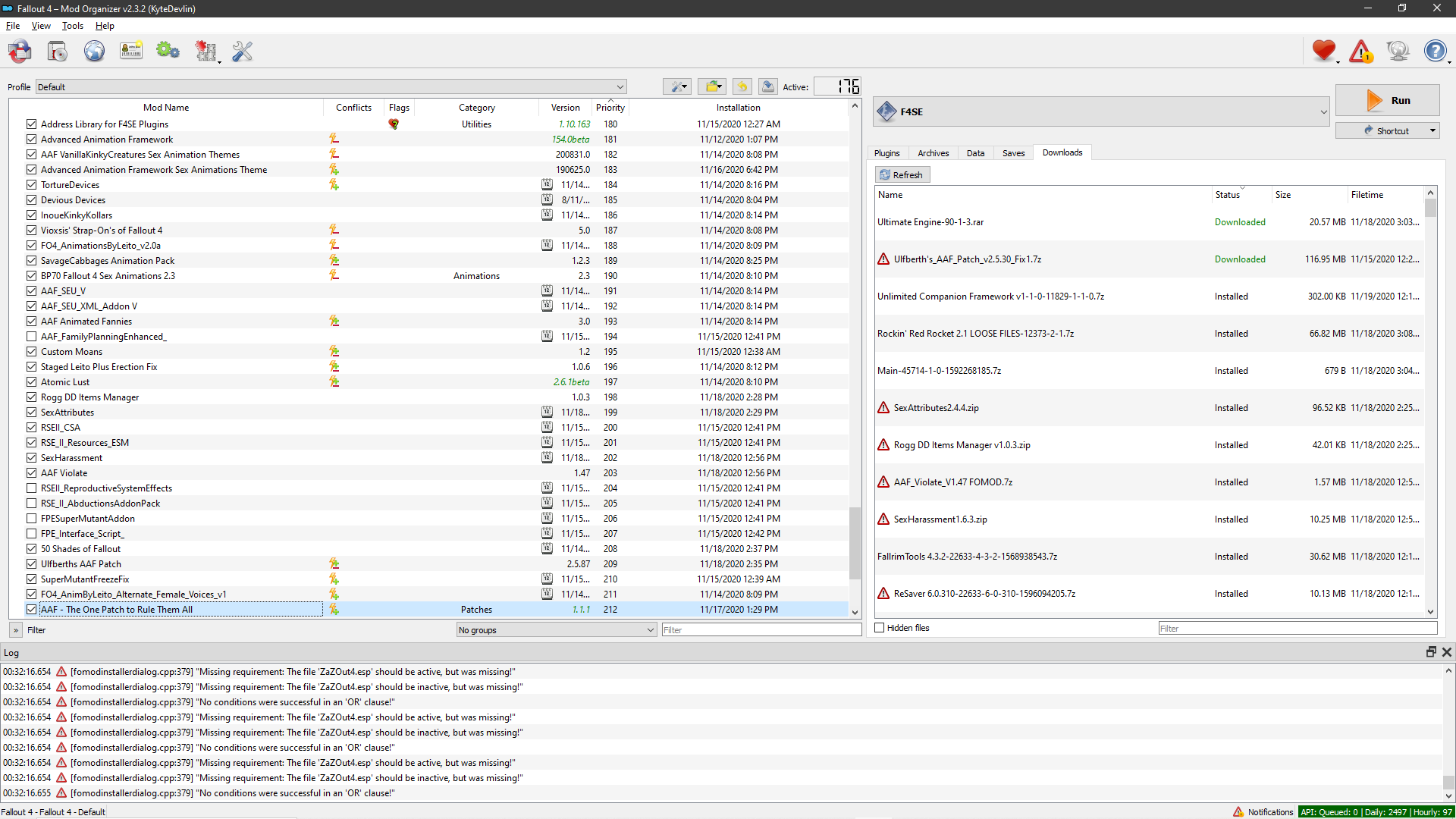
Task: Click the Create instance toolbar icon
Action: [x=20, y=52]
